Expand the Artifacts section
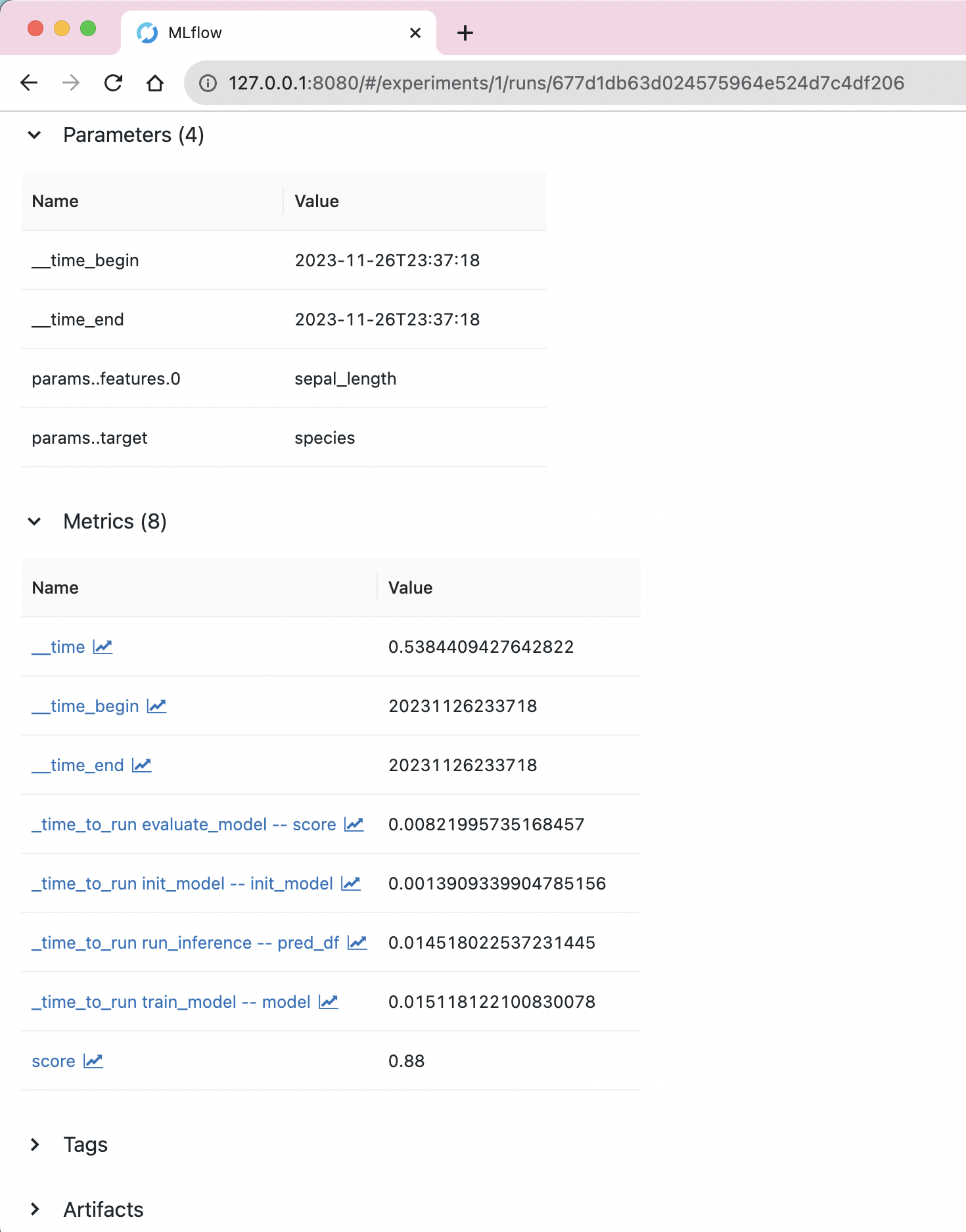 tap(35, 1209)
